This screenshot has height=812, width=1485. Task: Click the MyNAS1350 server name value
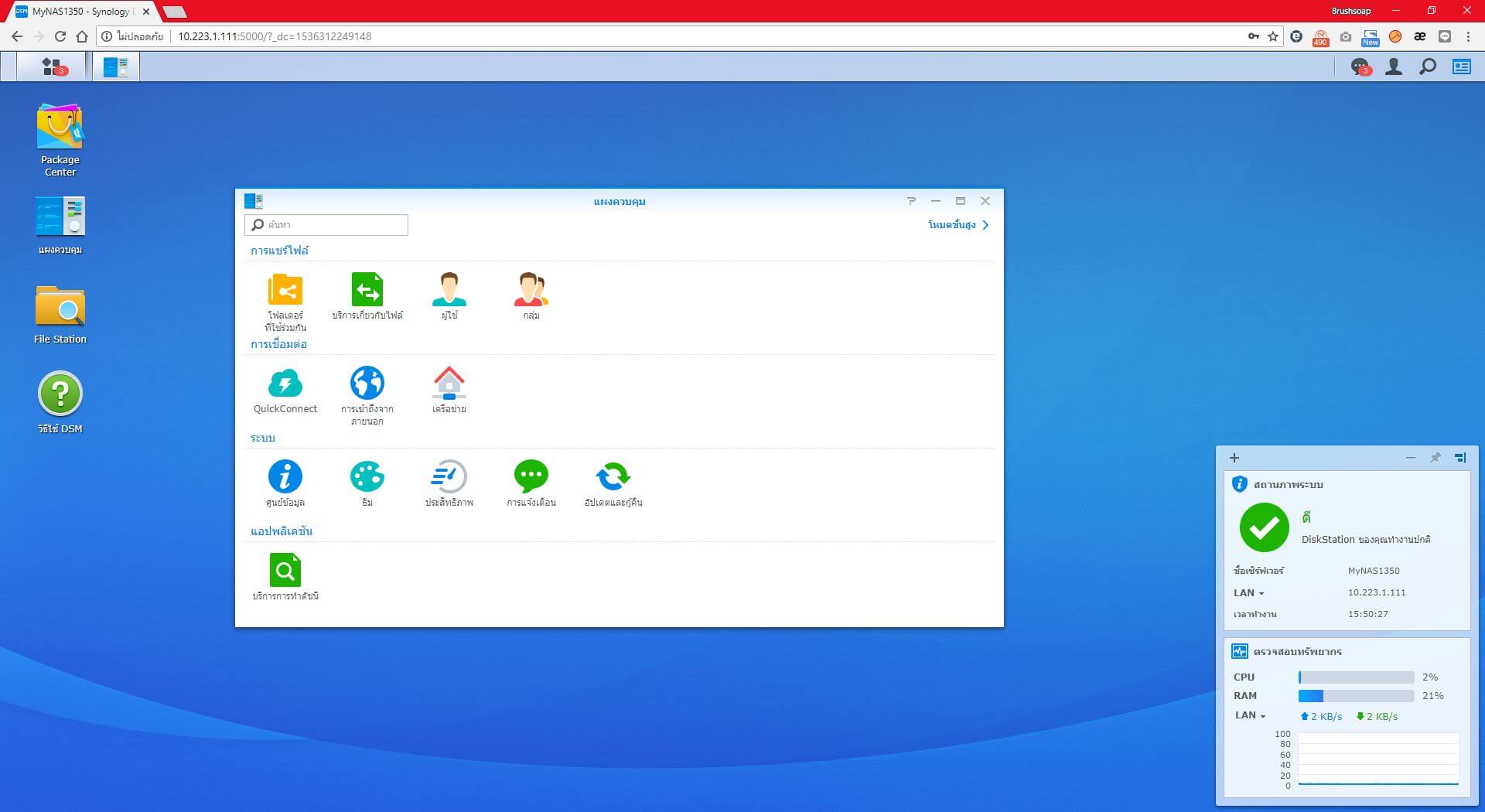tap(1374, 571)
